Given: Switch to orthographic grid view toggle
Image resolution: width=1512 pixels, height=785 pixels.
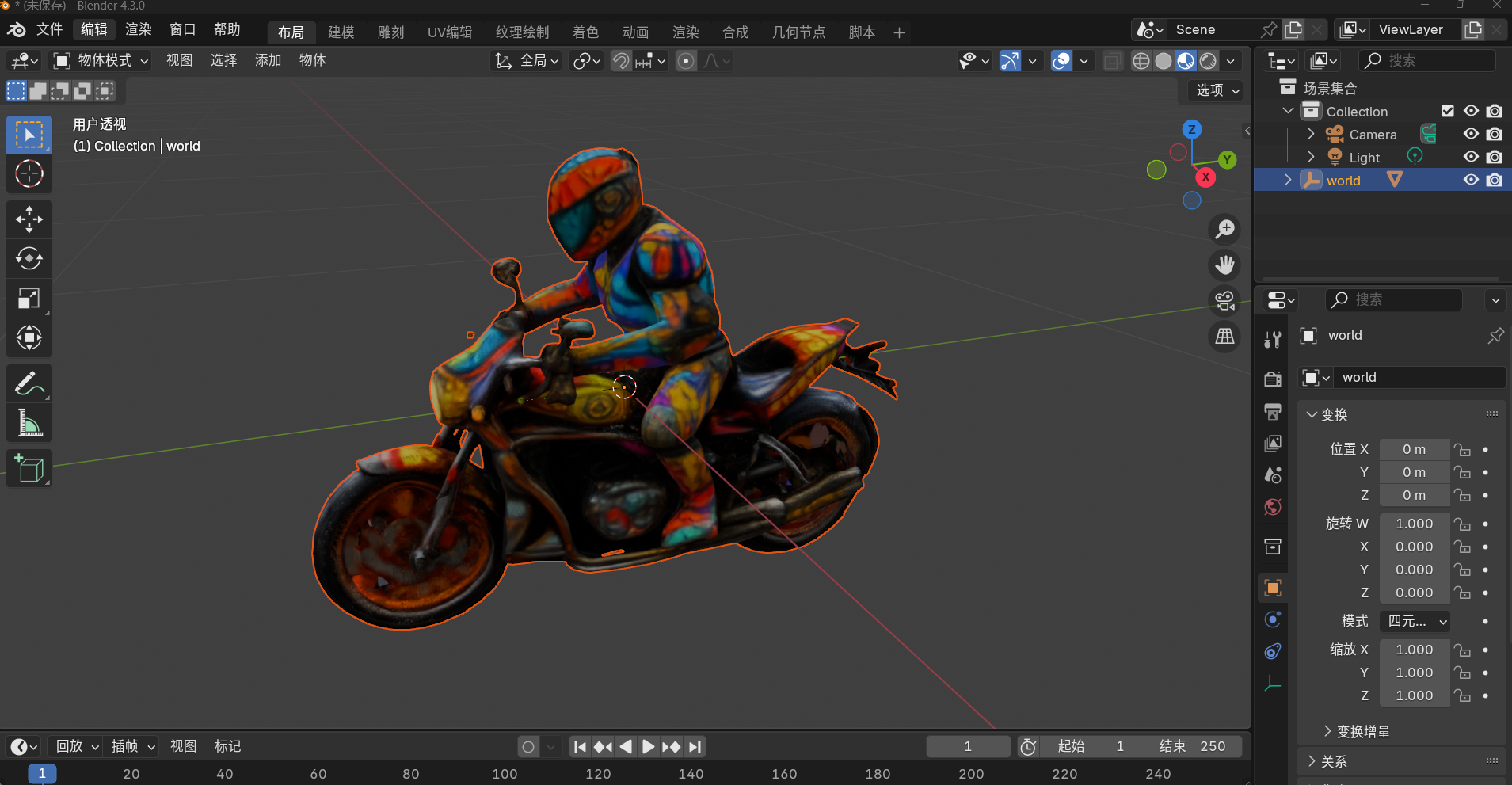Looking at the screenshot, I should click(1224, 337).
